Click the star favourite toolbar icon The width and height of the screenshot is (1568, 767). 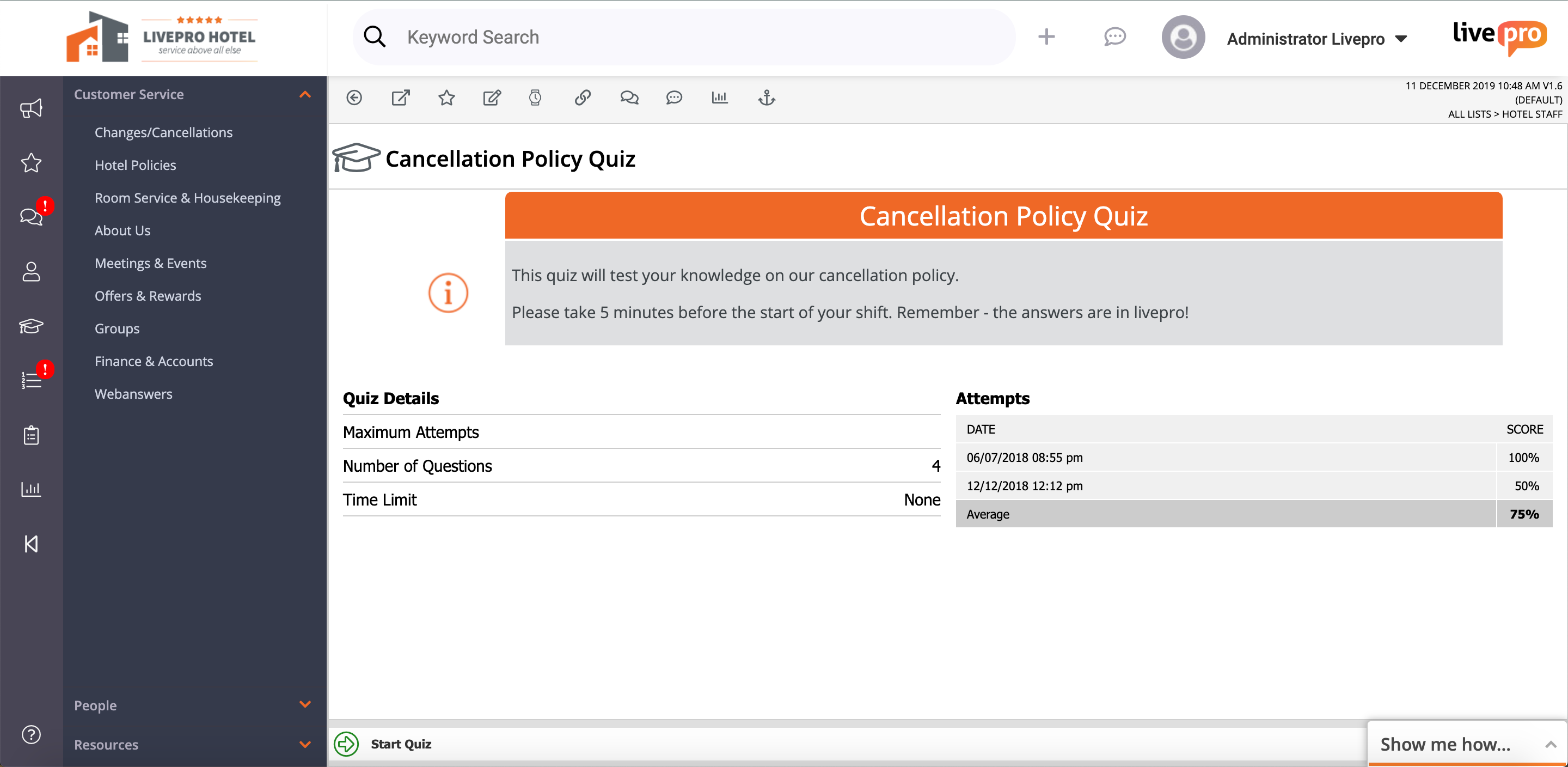[x=446, y=98]
